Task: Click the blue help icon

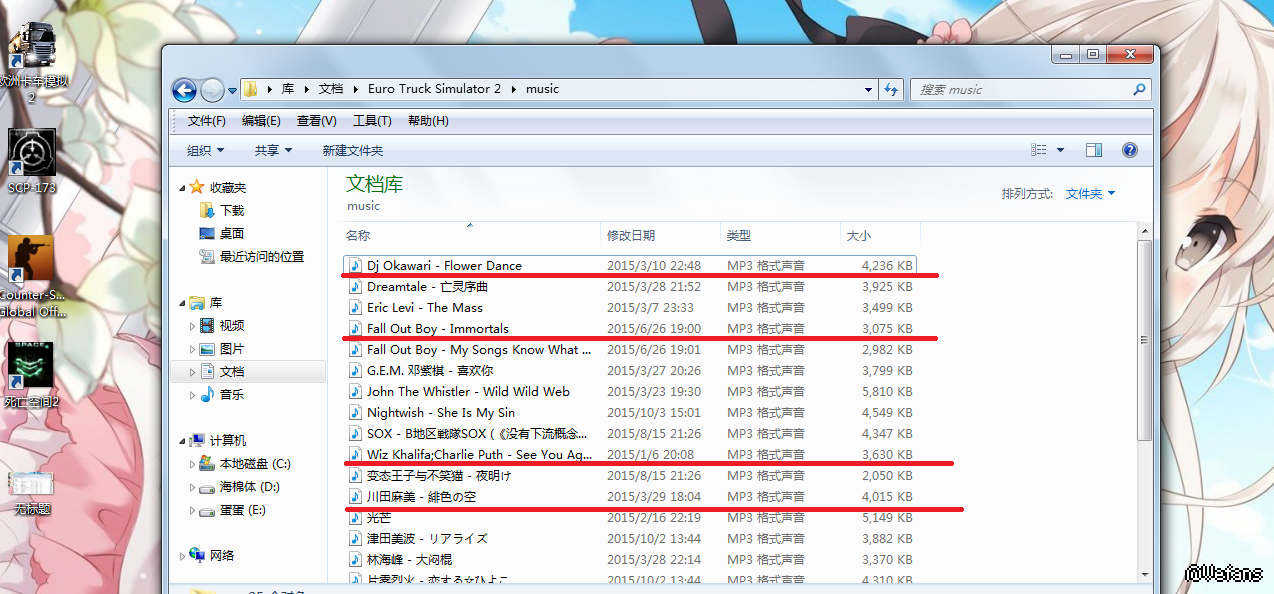Action: coord(1130,150)
